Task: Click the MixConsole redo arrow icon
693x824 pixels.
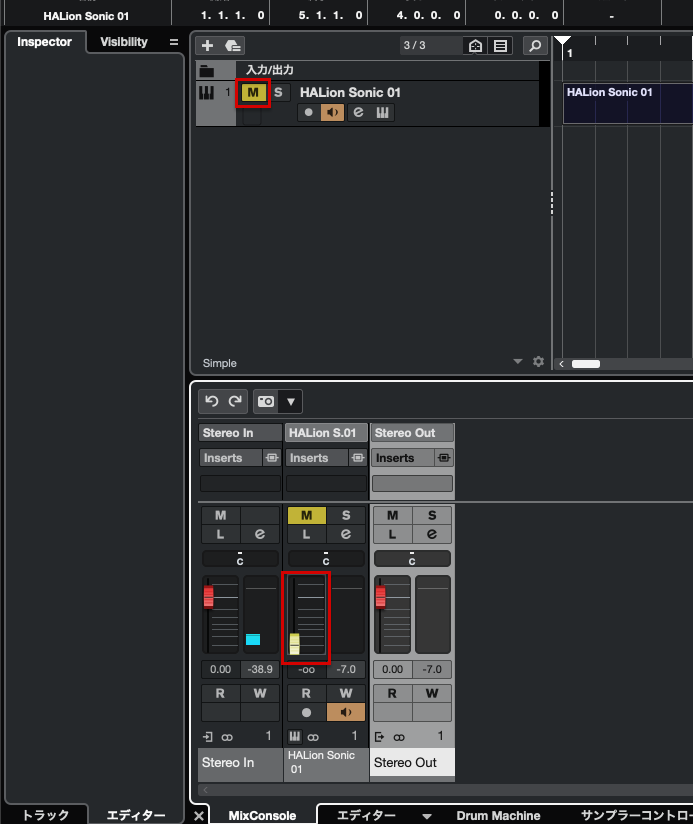Action: tap(236, 401)
